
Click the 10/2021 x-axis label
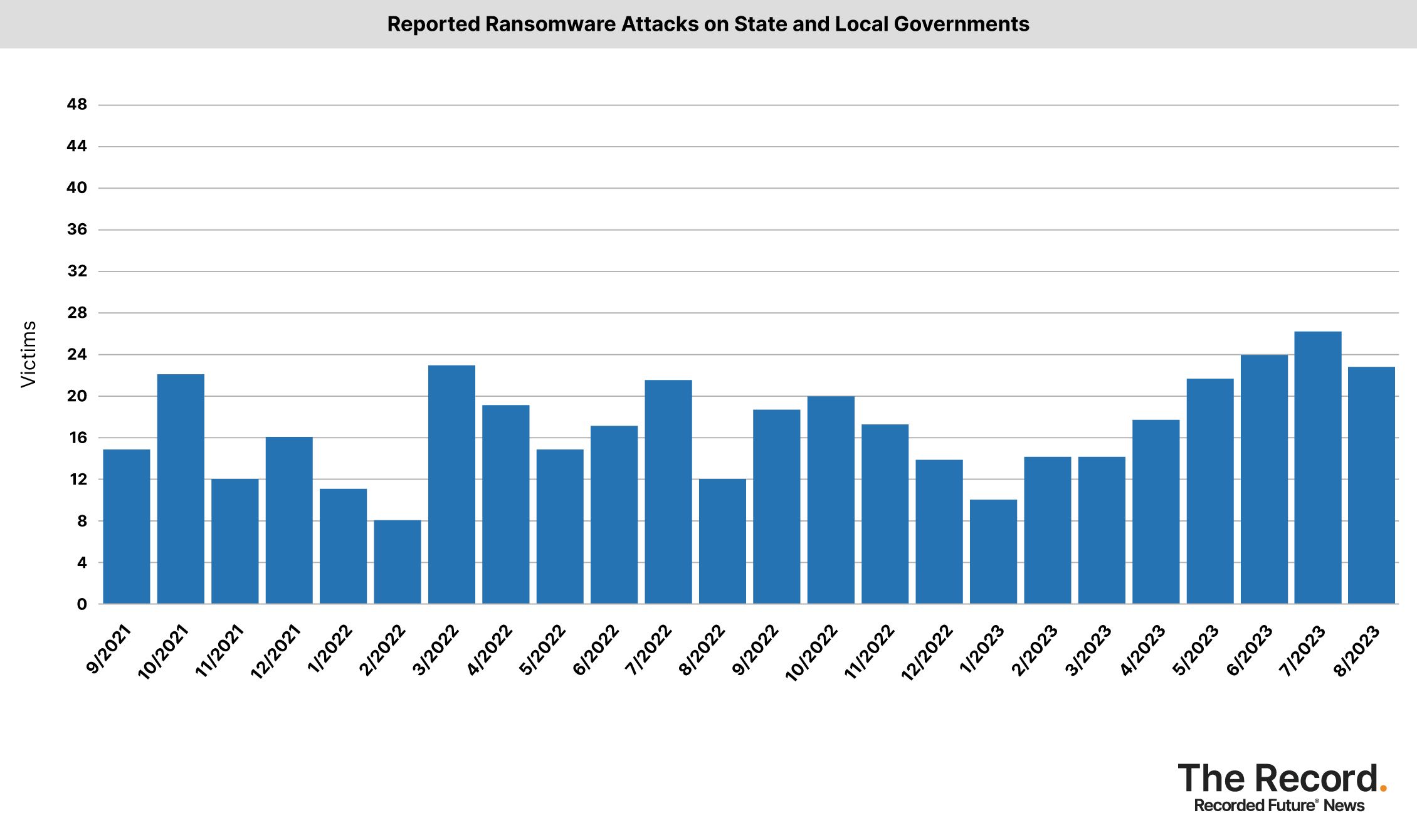point(162,652)
